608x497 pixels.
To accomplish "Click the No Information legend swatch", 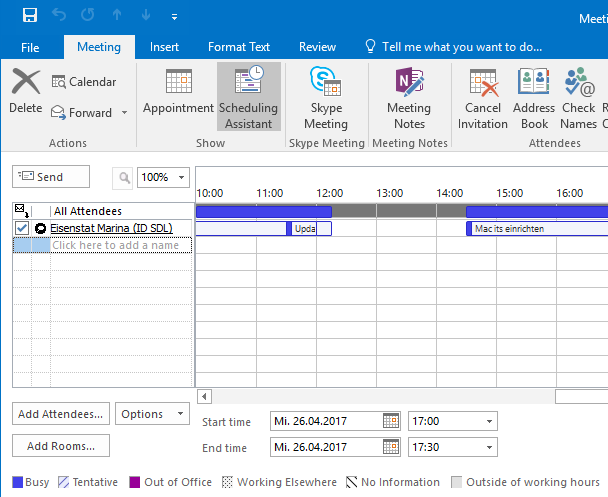I will (351, 482).
